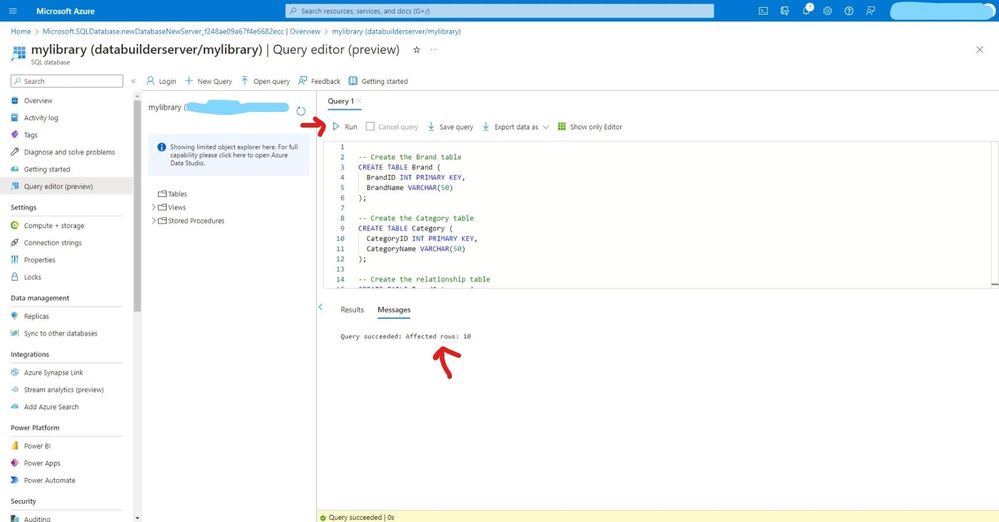Click the mylibrary (databuilderserver/mylibrary) breadcrumb
999x522 pixels.
[x=396, y=31]
